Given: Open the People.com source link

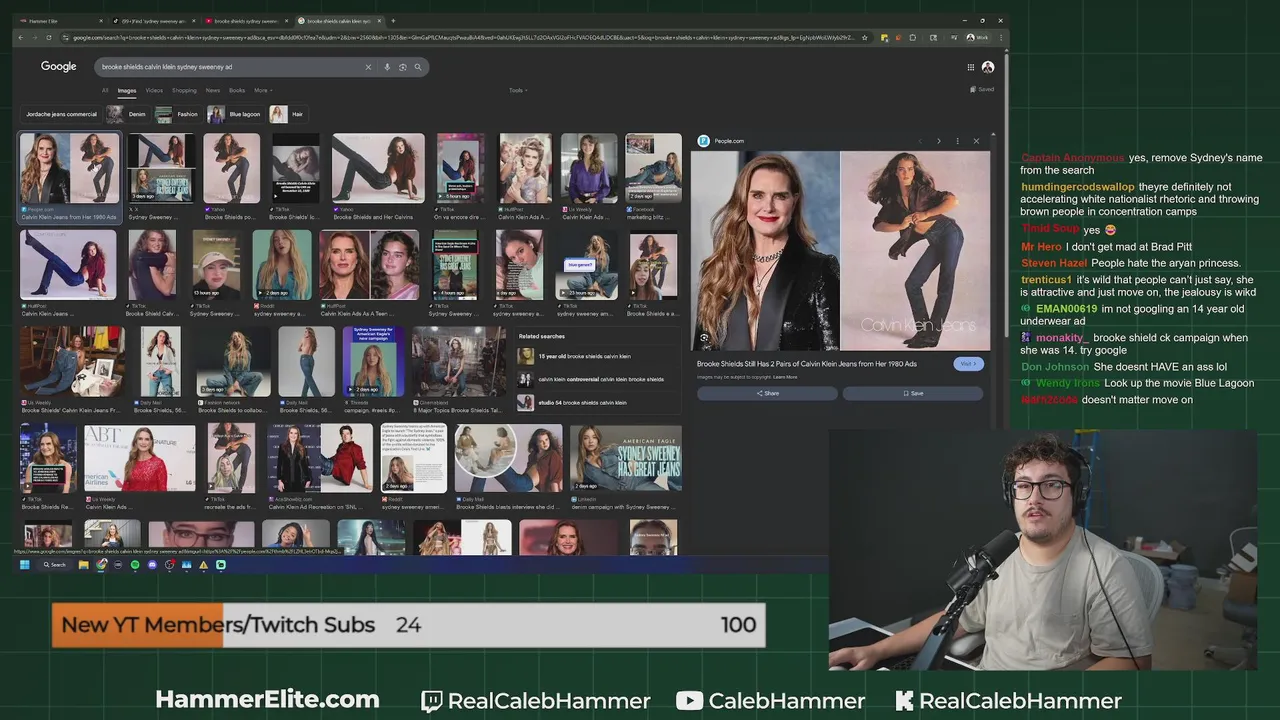Looking at the screenshot, I should (721, 141).
